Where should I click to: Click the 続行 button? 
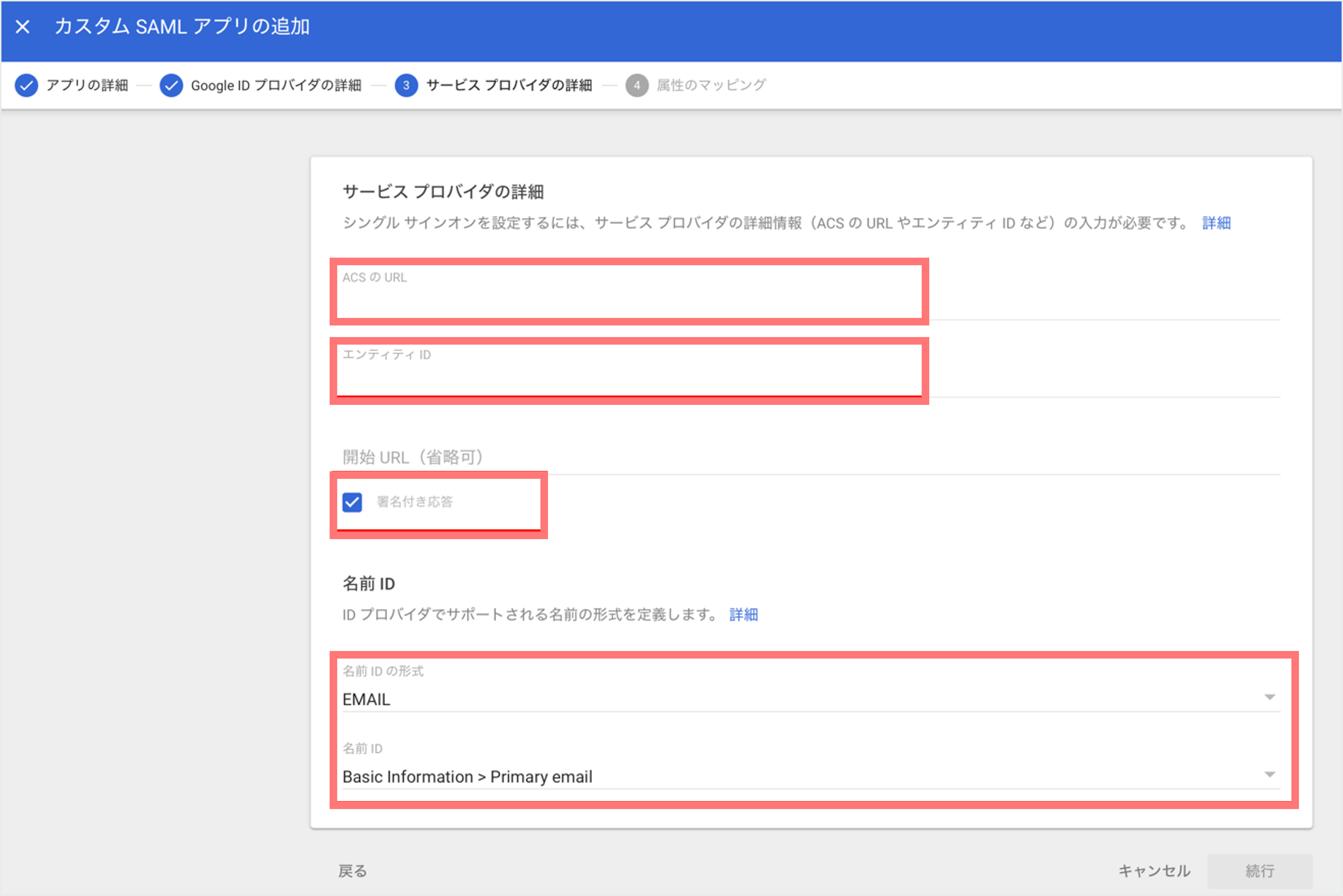pyautogui.click(x=1260, y=871)
